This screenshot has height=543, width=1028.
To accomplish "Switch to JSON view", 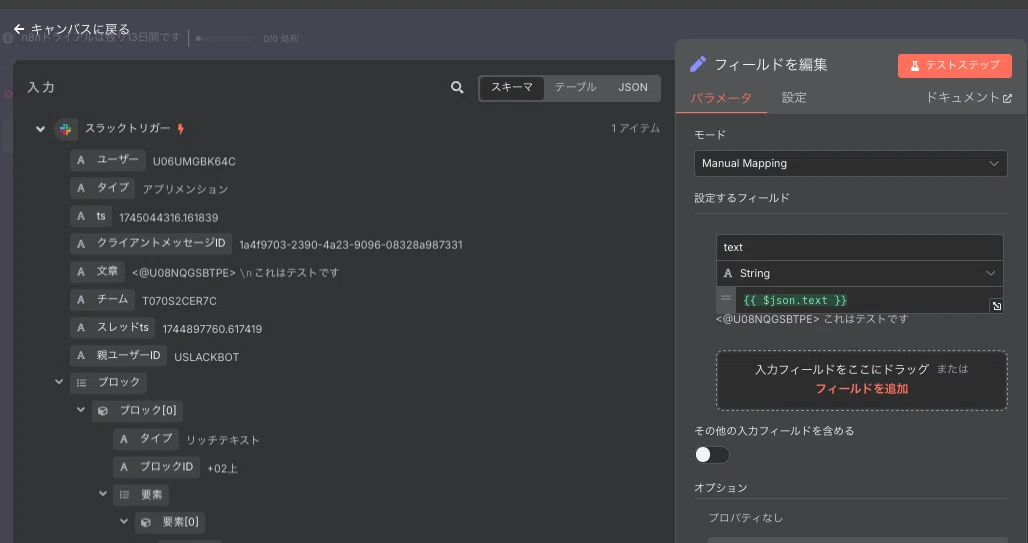I will [x=633, y=87].
